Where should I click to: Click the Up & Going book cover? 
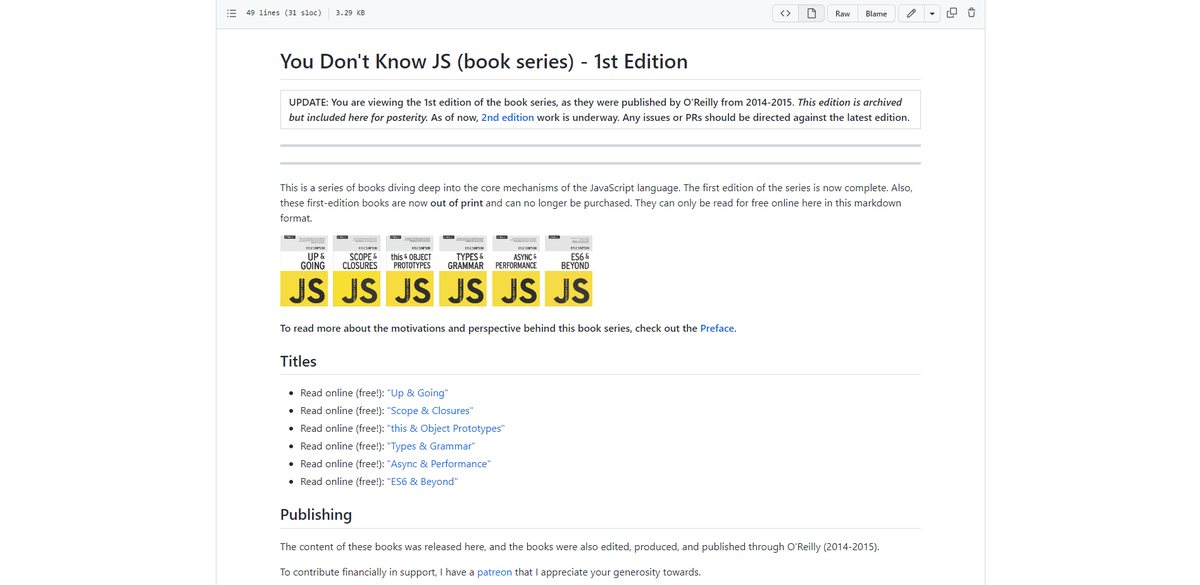[303, 269]
